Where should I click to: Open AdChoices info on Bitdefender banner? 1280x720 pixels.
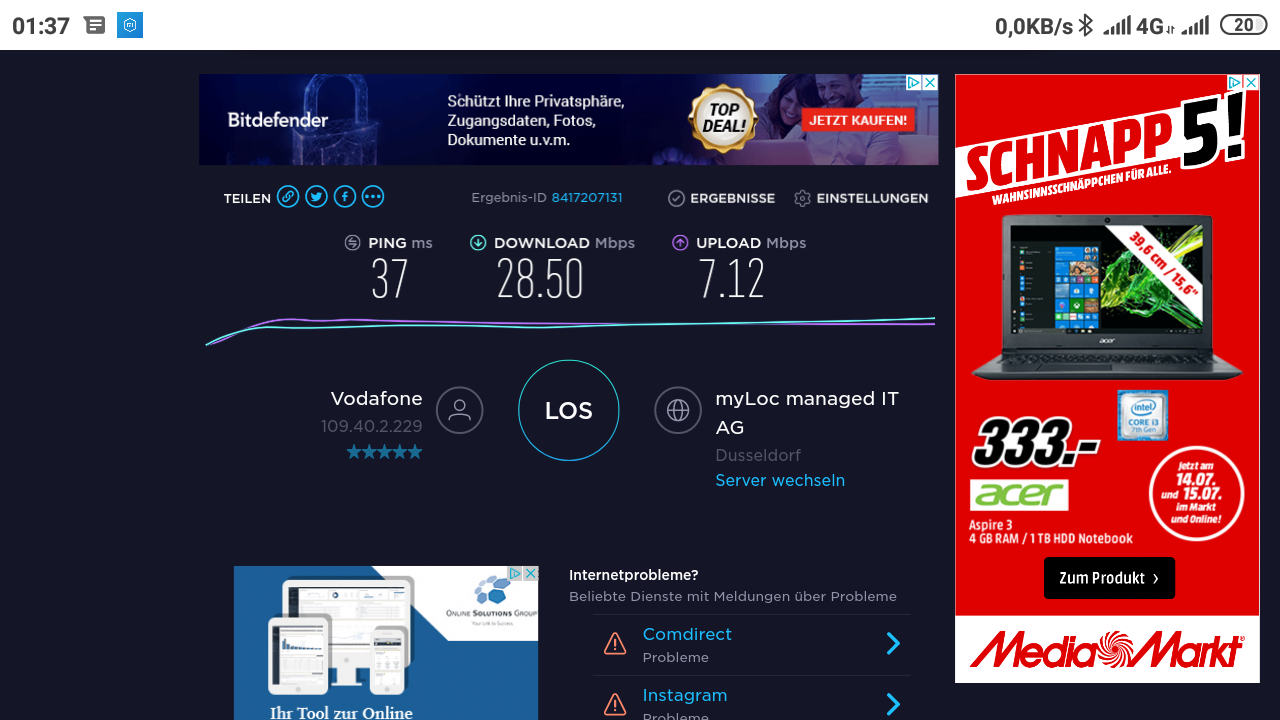click(913, 83)
